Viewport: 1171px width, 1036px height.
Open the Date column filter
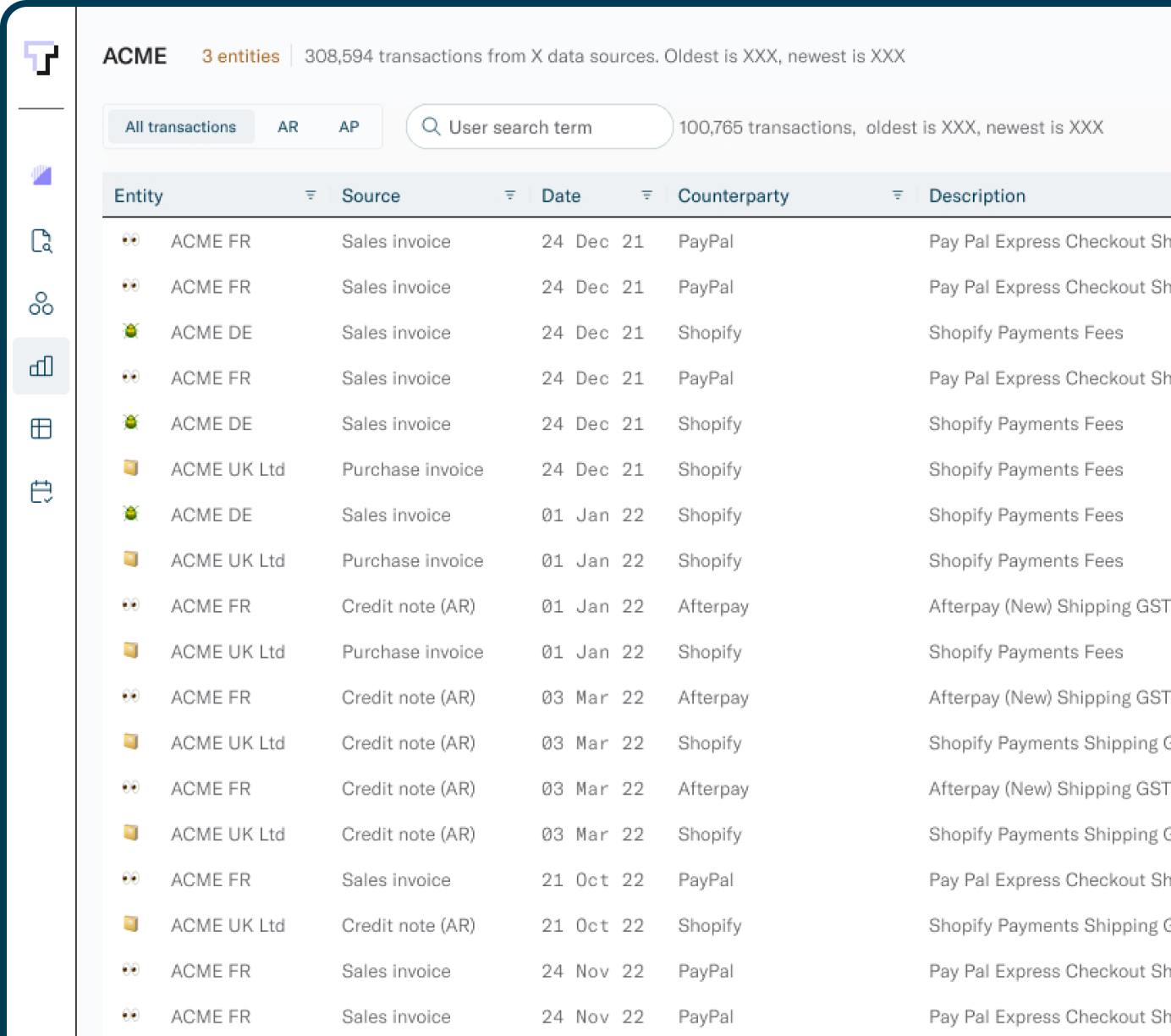pyautogui.click(x=647, y=196)
